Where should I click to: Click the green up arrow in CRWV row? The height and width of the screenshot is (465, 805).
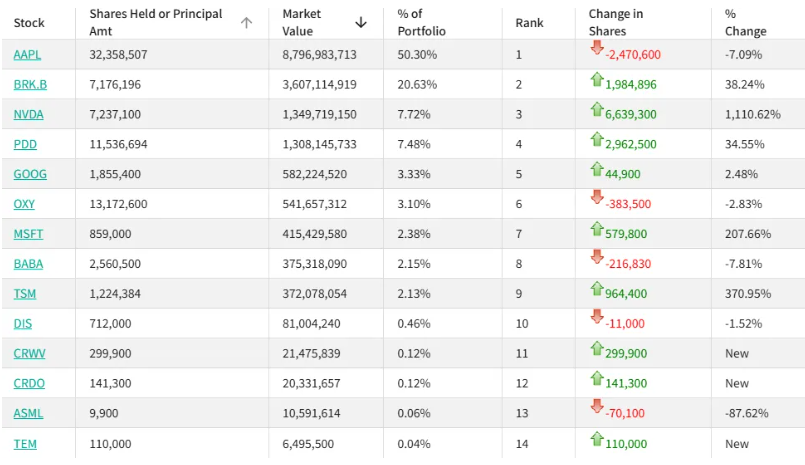coord(597,349)
